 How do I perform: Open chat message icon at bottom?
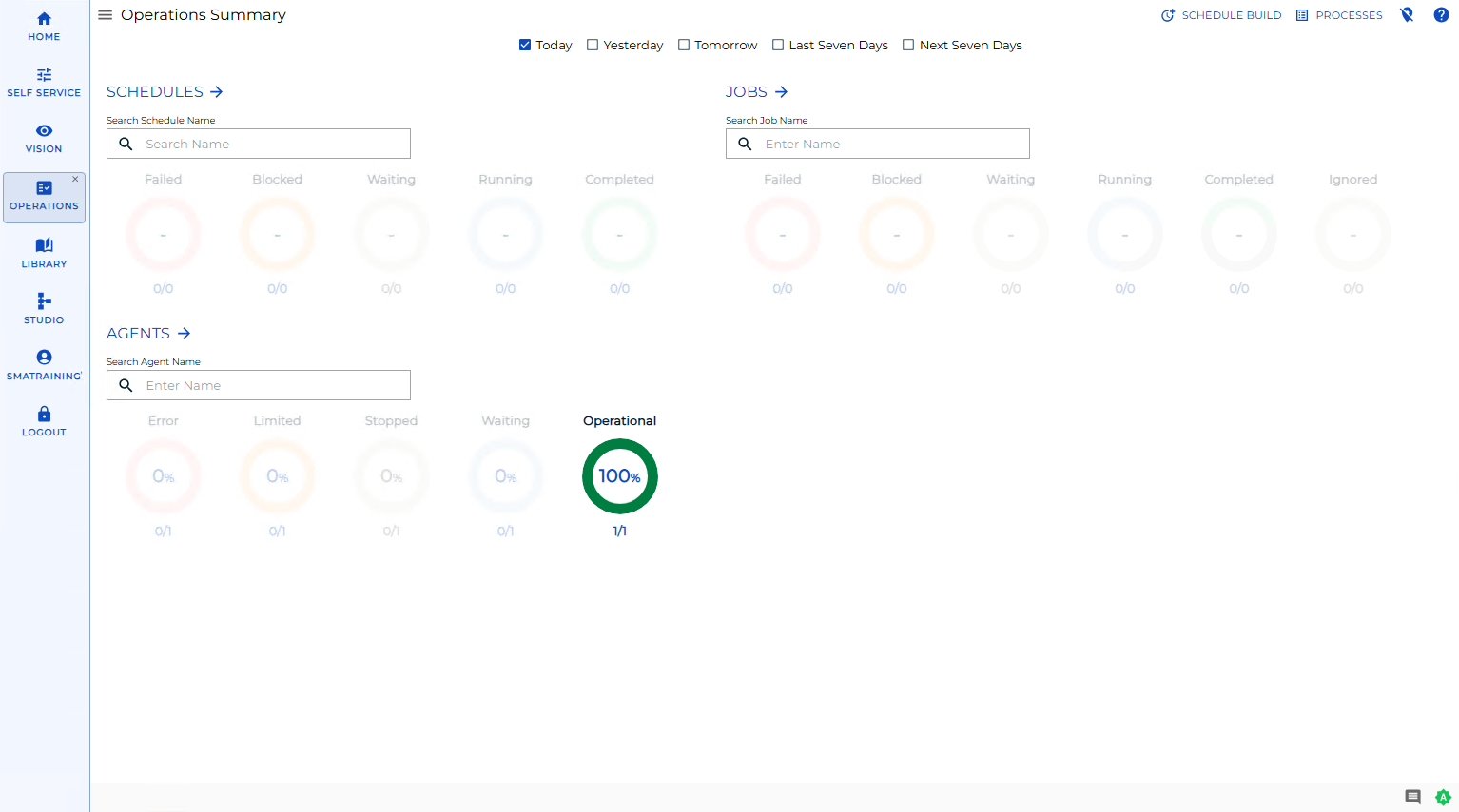[x=1413, y=797]
